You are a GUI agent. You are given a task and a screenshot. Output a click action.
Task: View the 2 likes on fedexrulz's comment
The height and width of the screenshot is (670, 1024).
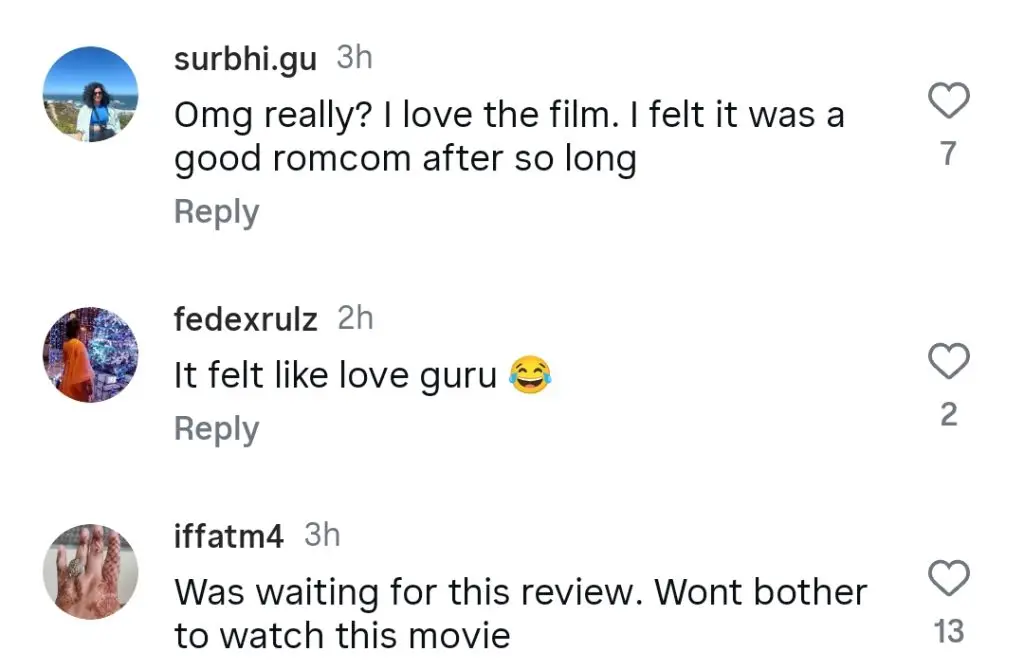pos(949,414)
